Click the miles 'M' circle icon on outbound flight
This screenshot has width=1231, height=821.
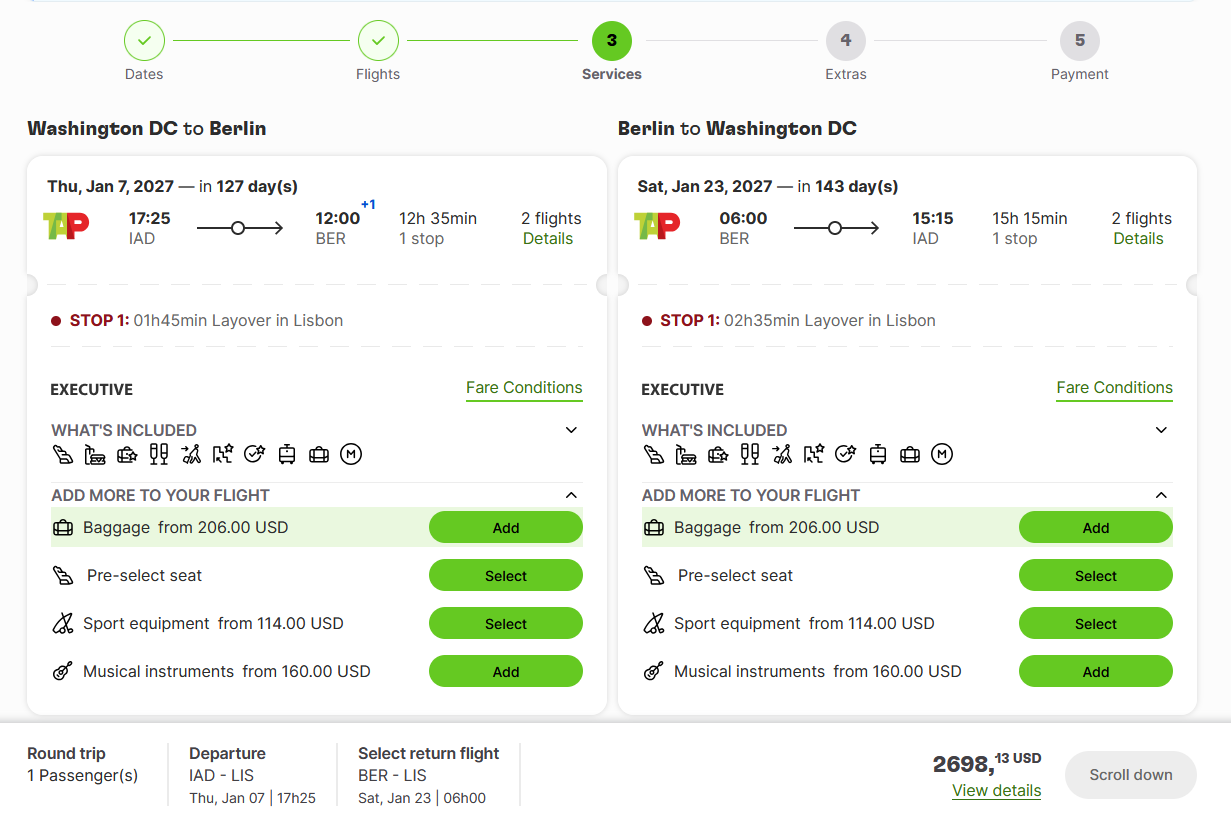(350, 455)
